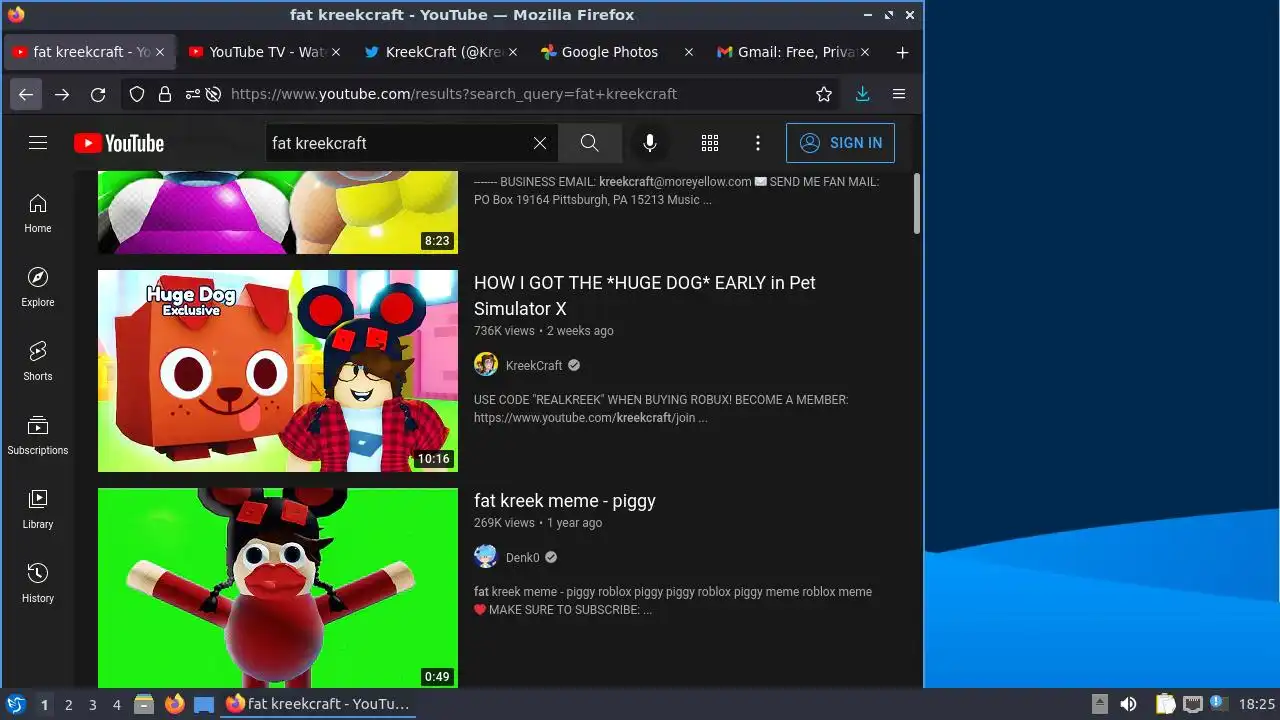Open the clipboard tray icon
Screen dimensions: 1280x720
[1165, 704]
